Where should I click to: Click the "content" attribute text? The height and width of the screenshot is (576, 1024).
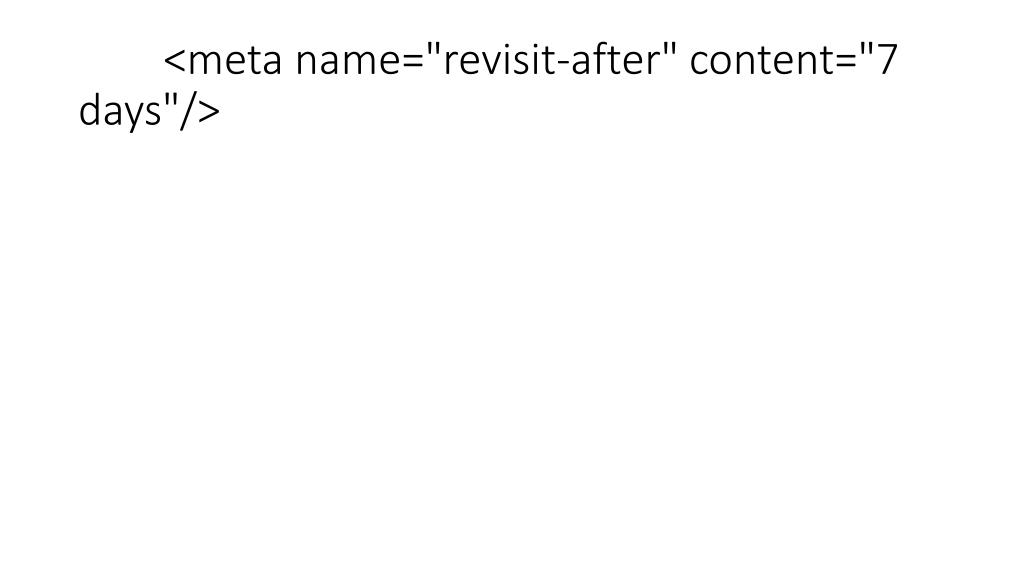[x=763, y=61]
